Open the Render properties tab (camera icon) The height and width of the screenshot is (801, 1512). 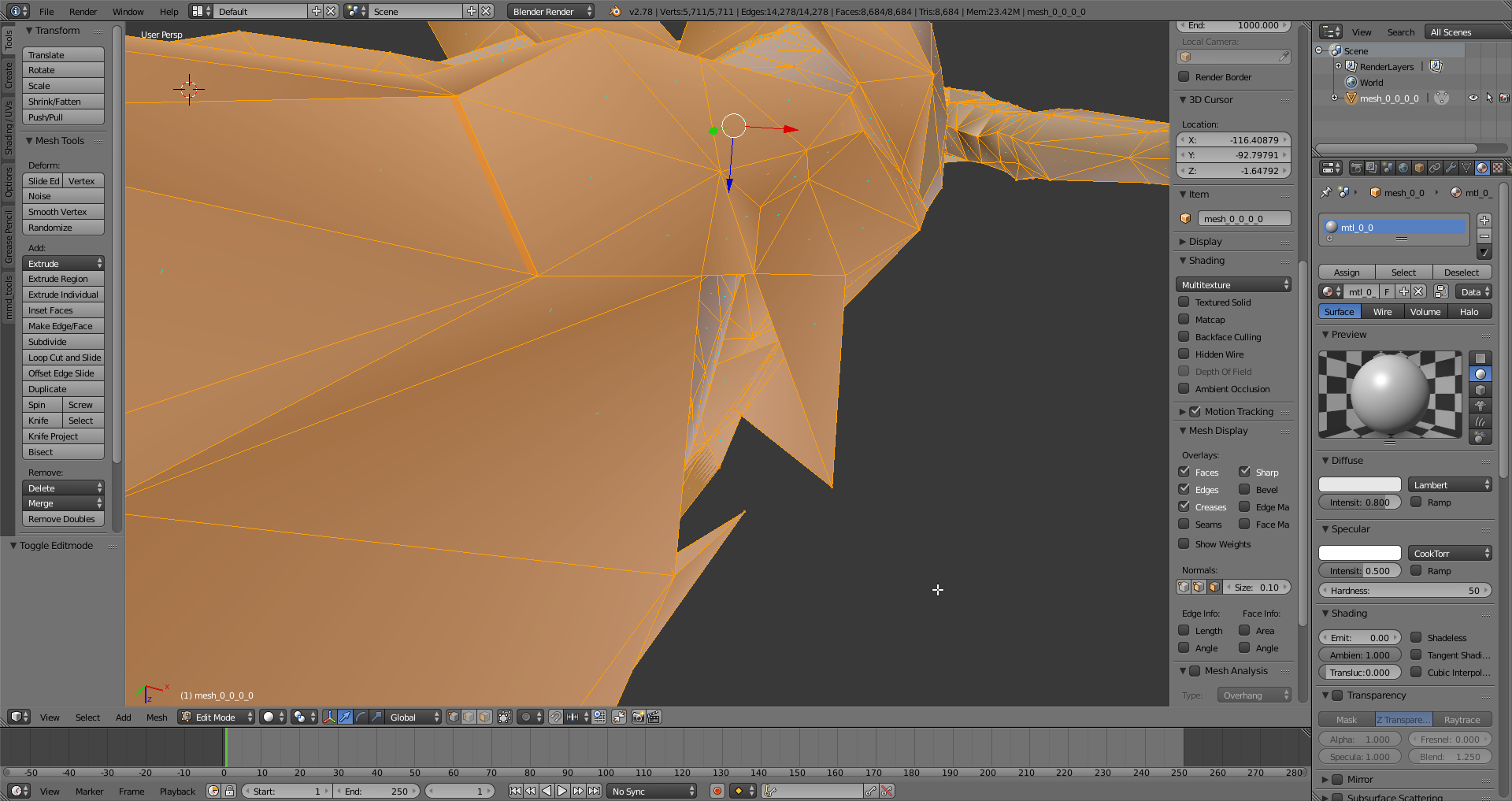[x=1356, y=168]
